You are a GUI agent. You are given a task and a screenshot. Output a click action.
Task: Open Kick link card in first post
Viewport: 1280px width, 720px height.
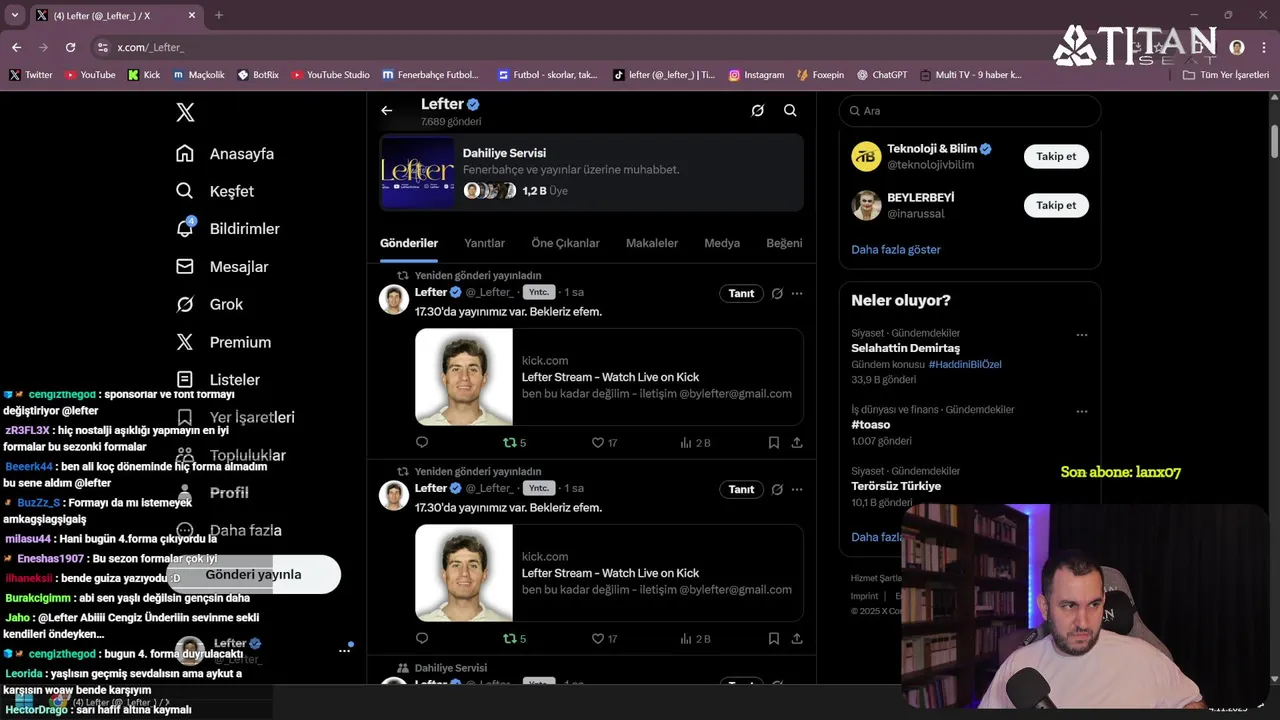click(x=609, y=377)
